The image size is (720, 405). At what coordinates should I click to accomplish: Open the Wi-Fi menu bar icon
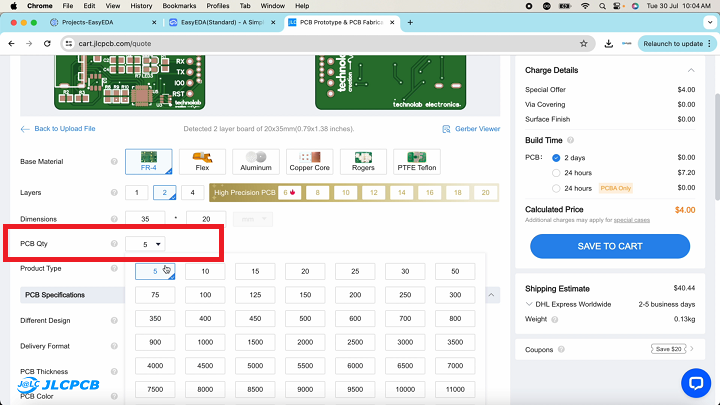pos(585,6)
